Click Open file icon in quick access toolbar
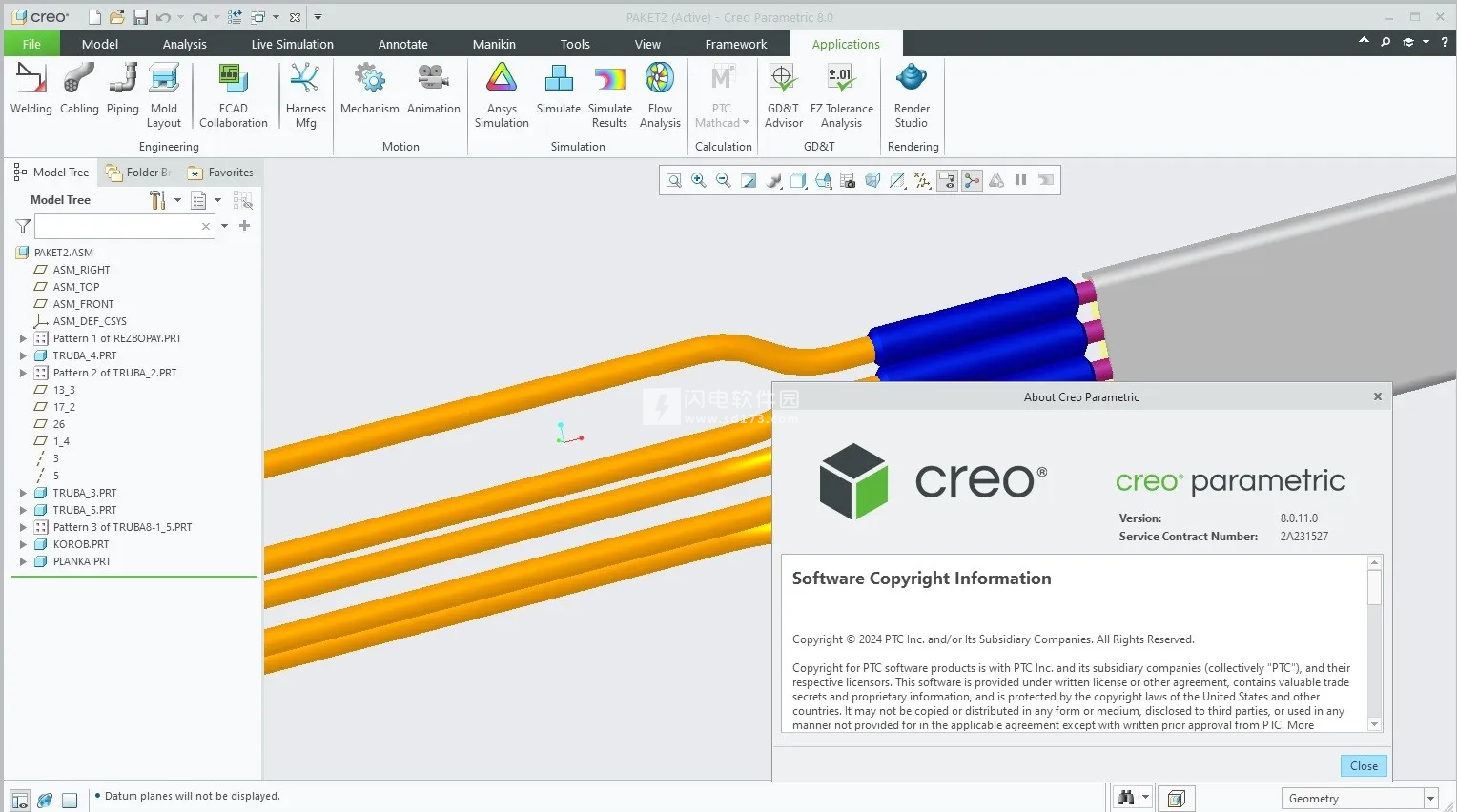Screen dimensions: 1457x812 pyautogui.click(x=117, y=17)
